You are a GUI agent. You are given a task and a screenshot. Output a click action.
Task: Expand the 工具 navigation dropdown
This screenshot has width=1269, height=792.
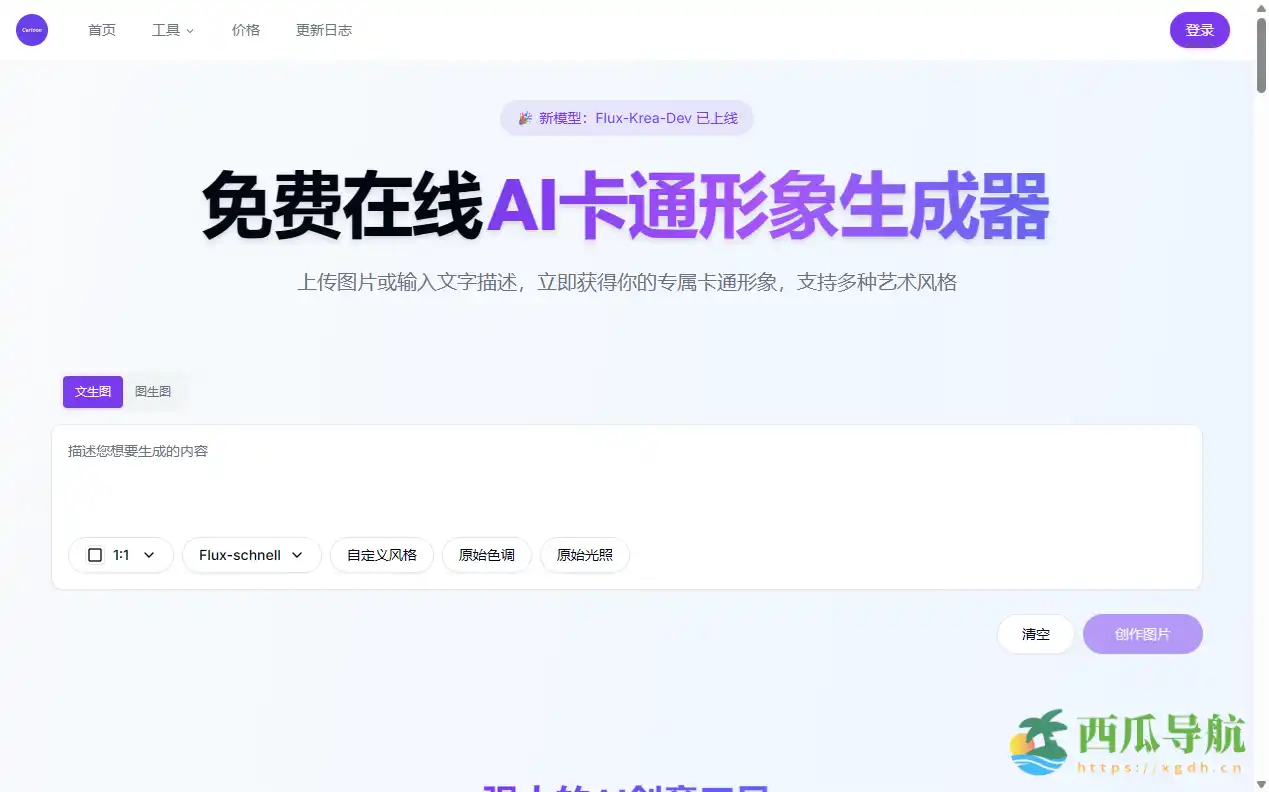click(172, 30)
